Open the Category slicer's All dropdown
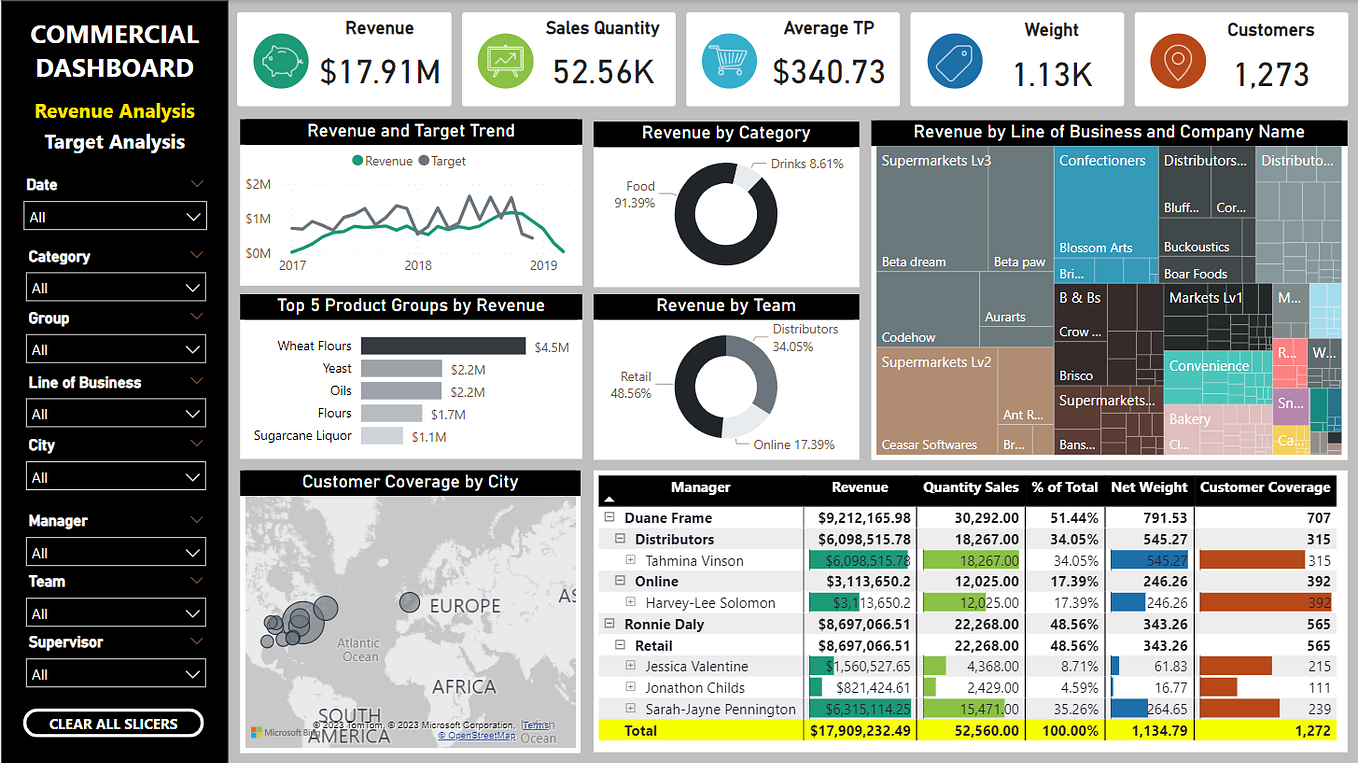The image size is (1358, 763). (115, 287)
